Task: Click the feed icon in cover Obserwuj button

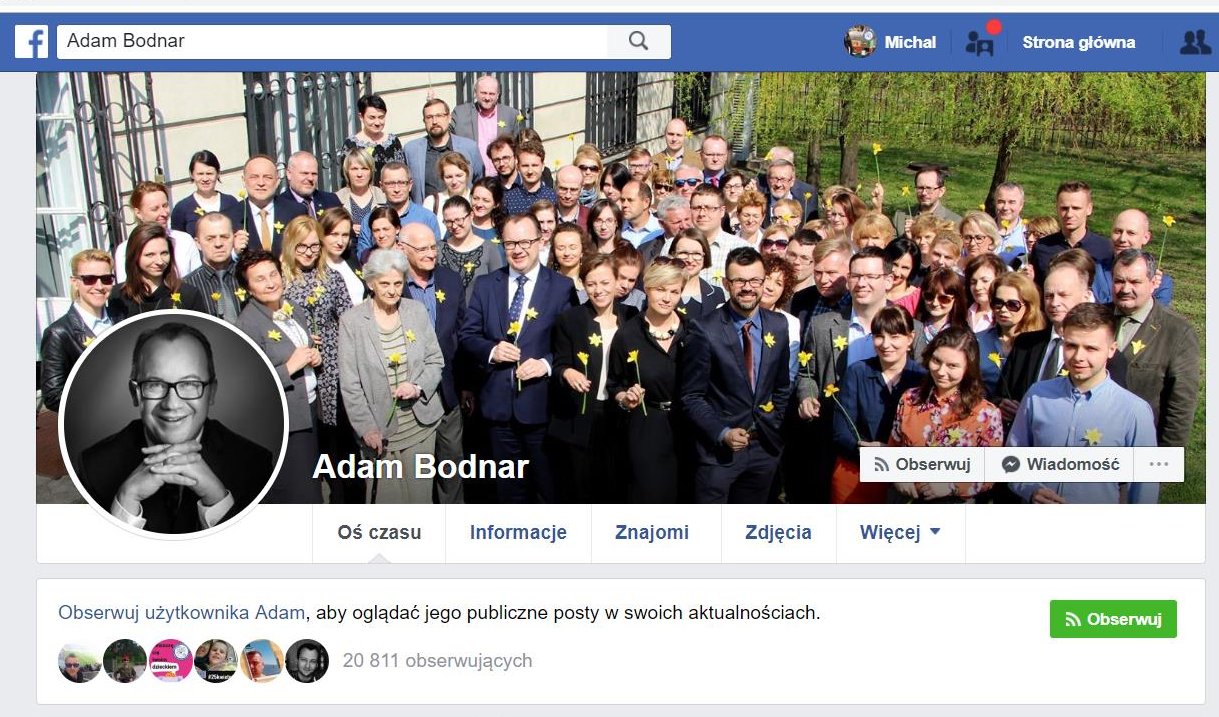Action: (882, 464)
